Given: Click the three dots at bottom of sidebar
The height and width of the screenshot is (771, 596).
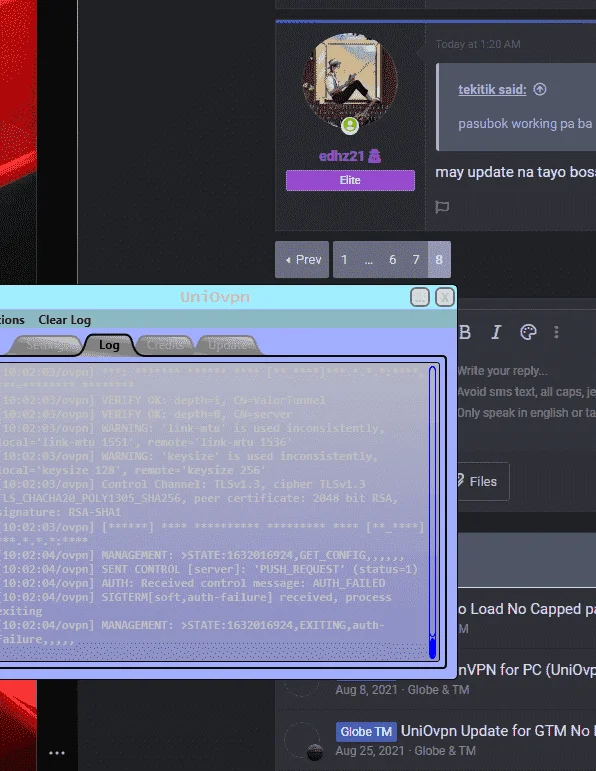Looking at the screenshot, I should pyautogui.click(x=57, y=753).
